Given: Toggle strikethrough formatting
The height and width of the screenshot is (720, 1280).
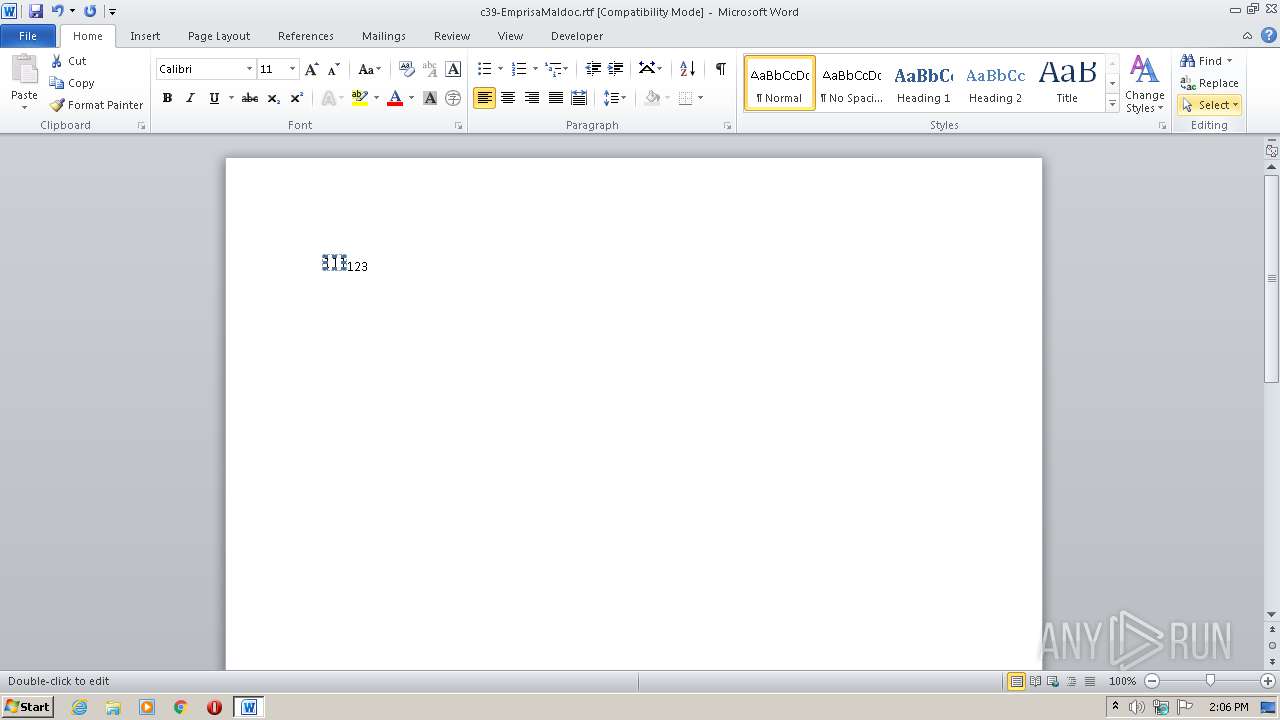Looking at the screenshot, I should (250, 98).
